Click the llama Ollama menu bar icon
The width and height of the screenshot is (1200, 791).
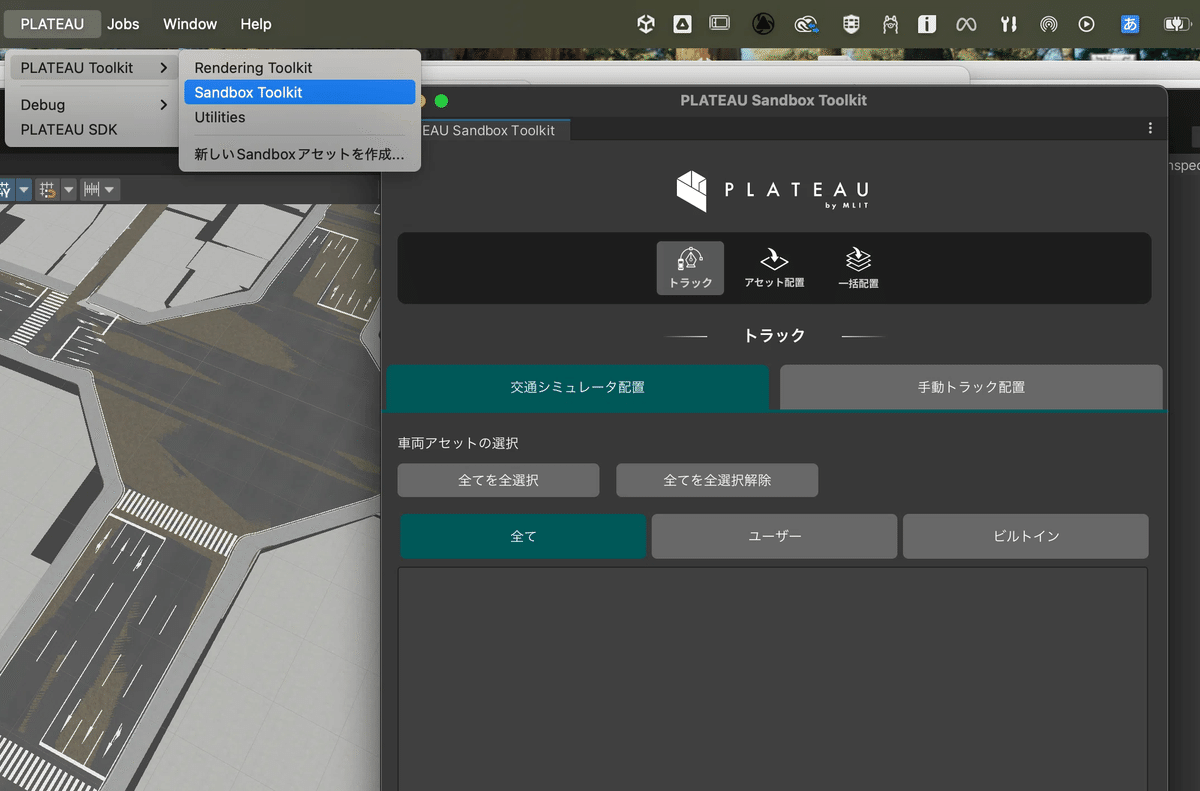[890, 24]
